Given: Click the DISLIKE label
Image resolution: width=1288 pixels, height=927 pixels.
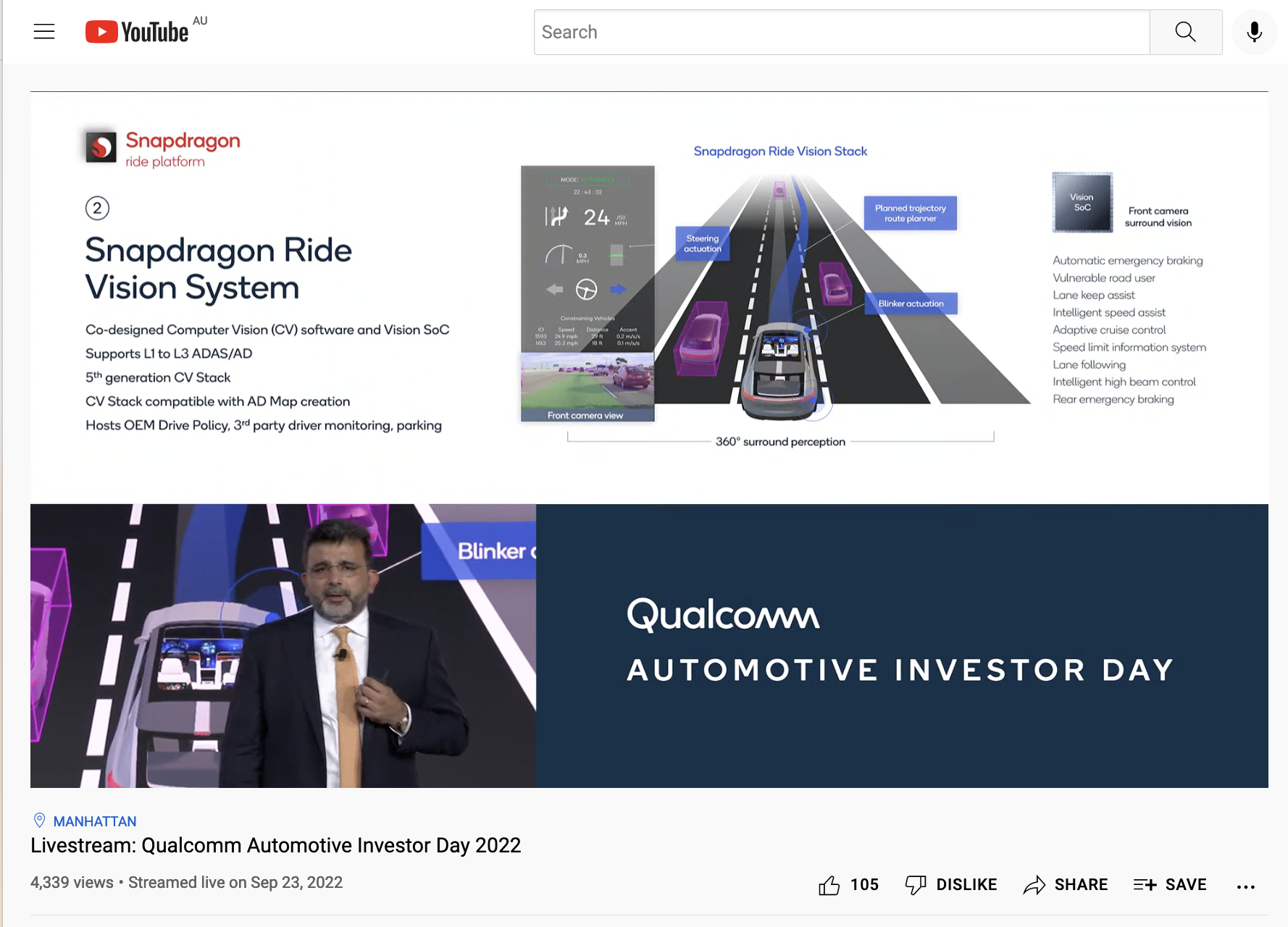Looking at the screenshot, I should pyautogui.click(x=966, y=885).
